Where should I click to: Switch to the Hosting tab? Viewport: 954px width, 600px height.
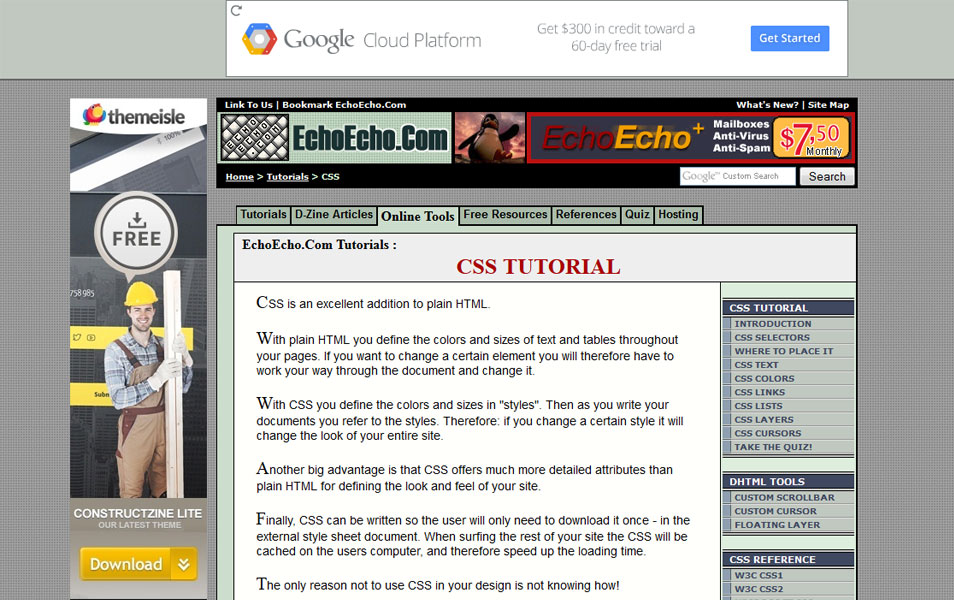[678, 214]
